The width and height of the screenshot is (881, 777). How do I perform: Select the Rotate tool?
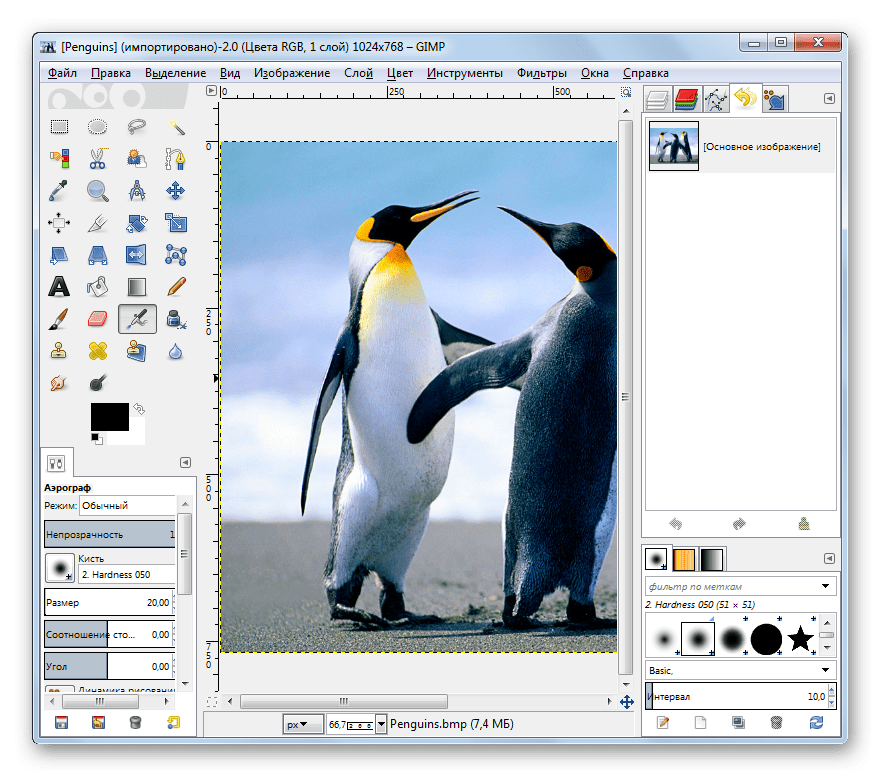pyautogui.click(x=137, y=223)
